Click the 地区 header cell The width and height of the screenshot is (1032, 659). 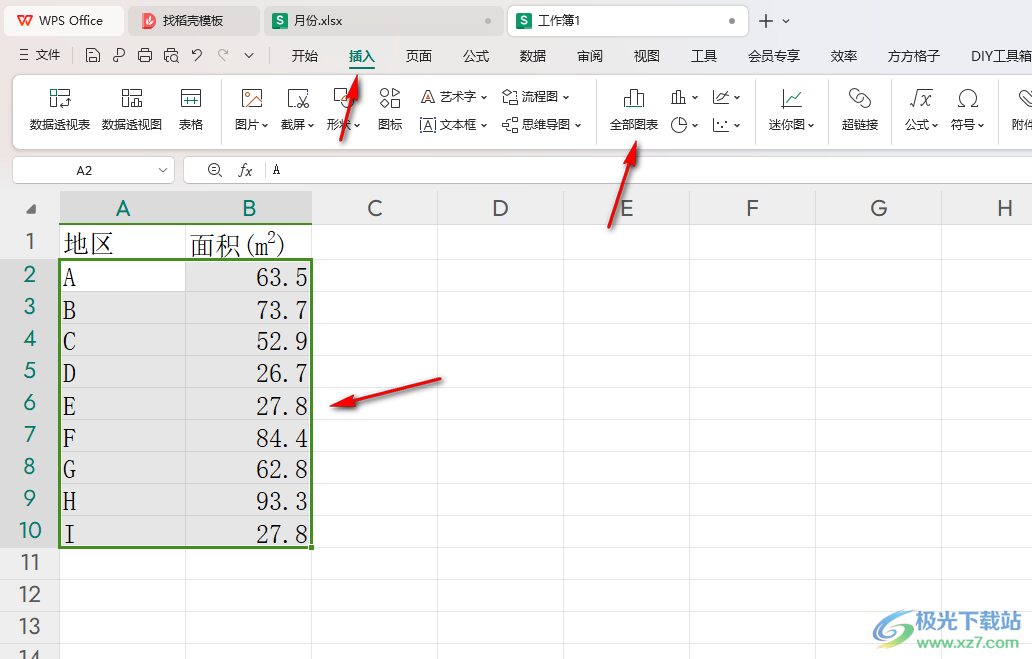[x=122, y=243]
